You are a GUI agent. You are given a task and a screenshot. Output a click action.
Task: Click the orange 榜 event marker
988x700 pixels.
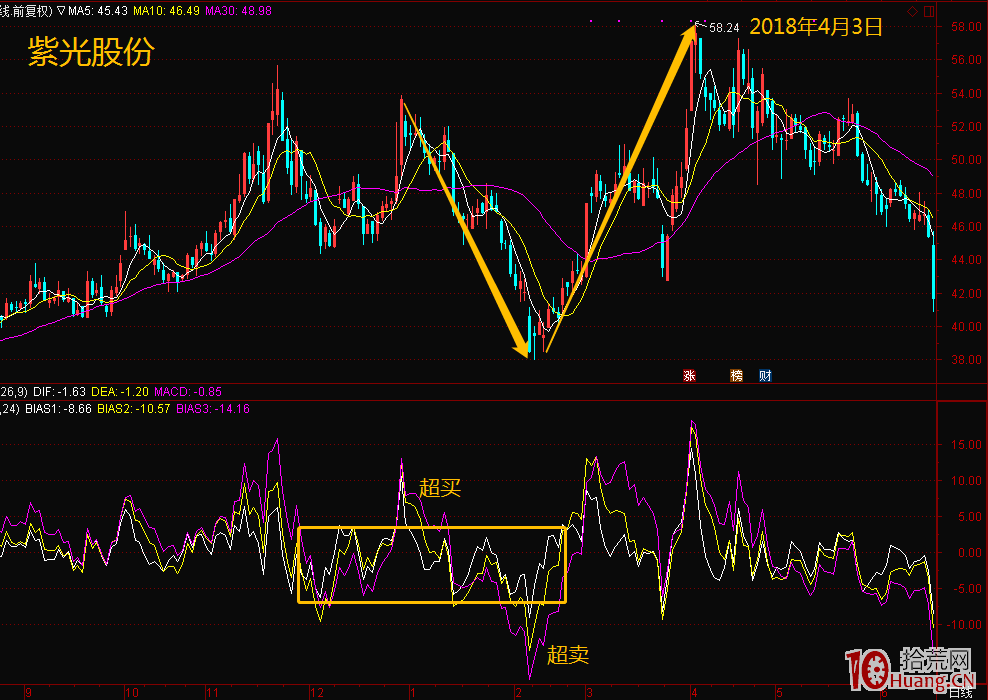(x=737, y=376)
